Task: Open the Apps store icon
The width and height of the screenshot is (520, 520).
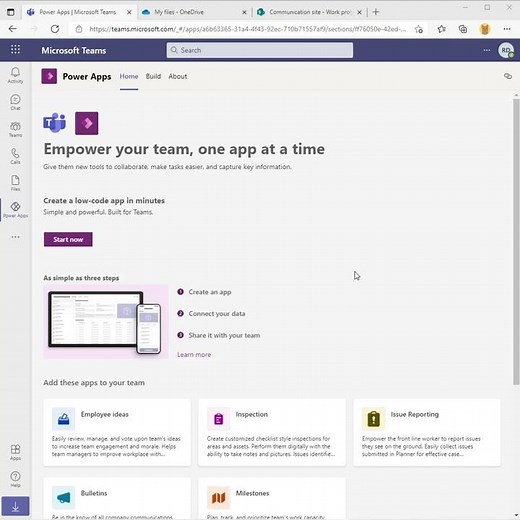Action: pos(15,452)
